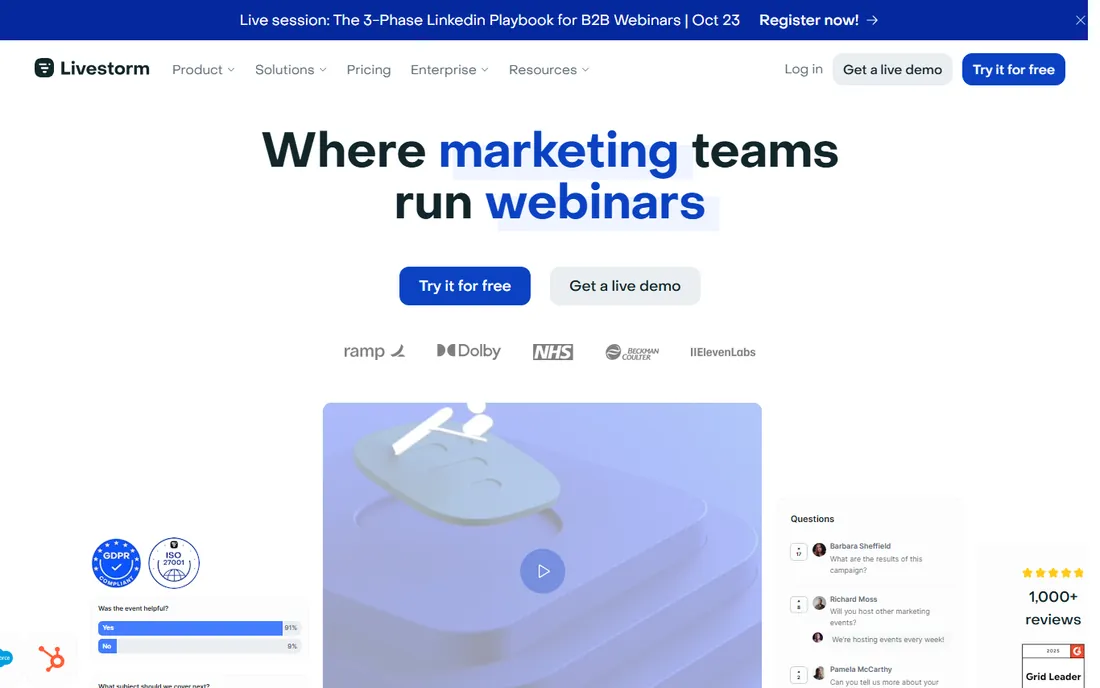This screenshot has width=1100, height=688.
Task: Click the G2 Grid Leader badge
Action: [1052, 666]
